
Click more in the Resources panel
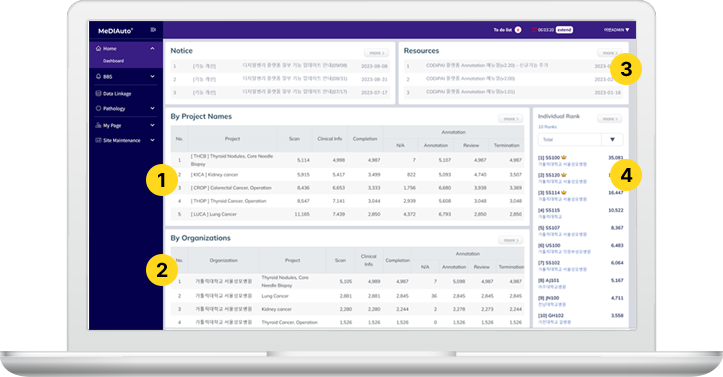(x=610, y=53)
